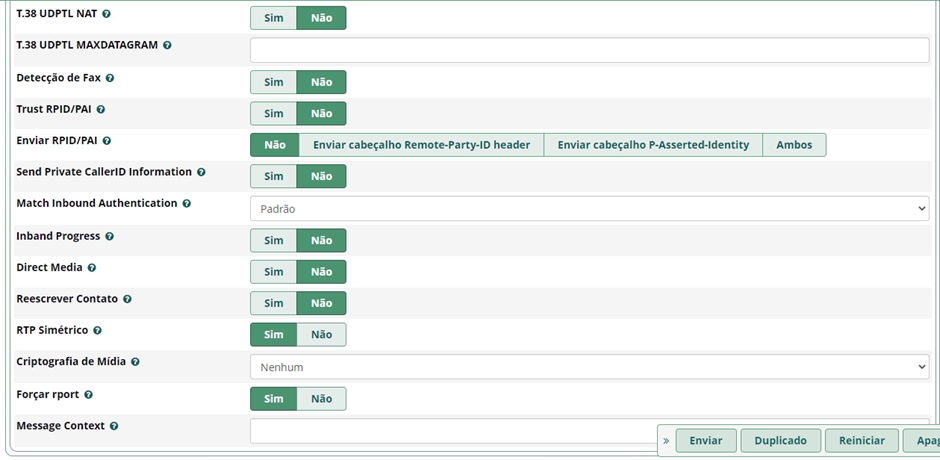Click the Duplicado button
This screenshot has height=460, width=940.
780,440
